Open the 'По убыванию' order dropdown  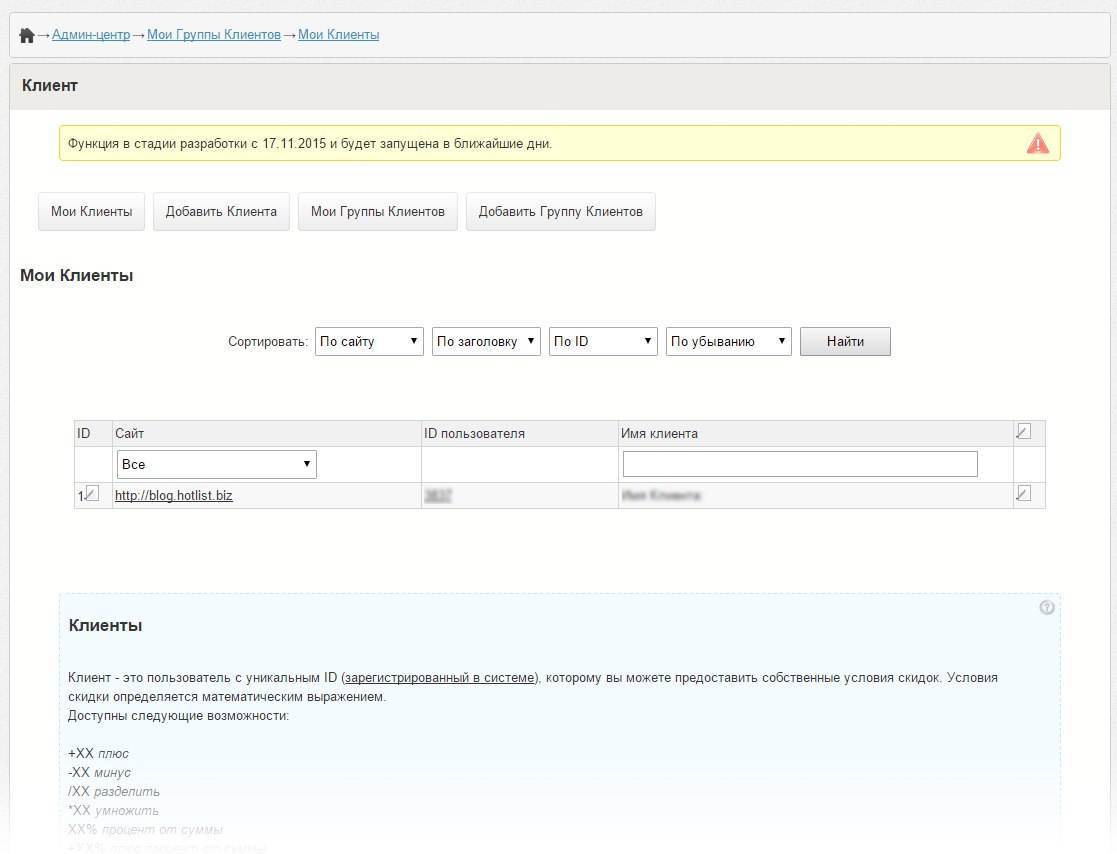[x=728, y=342]
